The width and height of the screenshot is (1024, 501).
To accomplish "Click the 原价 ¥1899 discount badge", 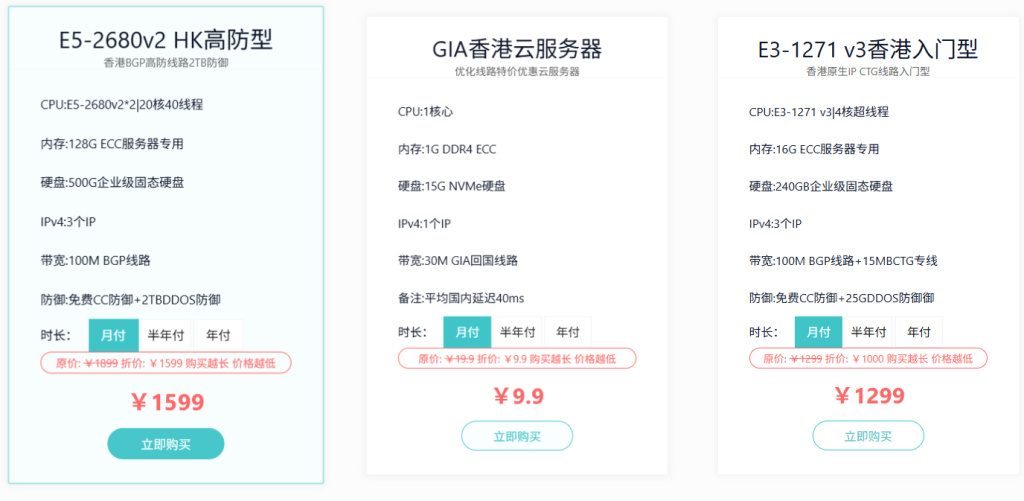I will pyautogui.click(x=166, y=363).
